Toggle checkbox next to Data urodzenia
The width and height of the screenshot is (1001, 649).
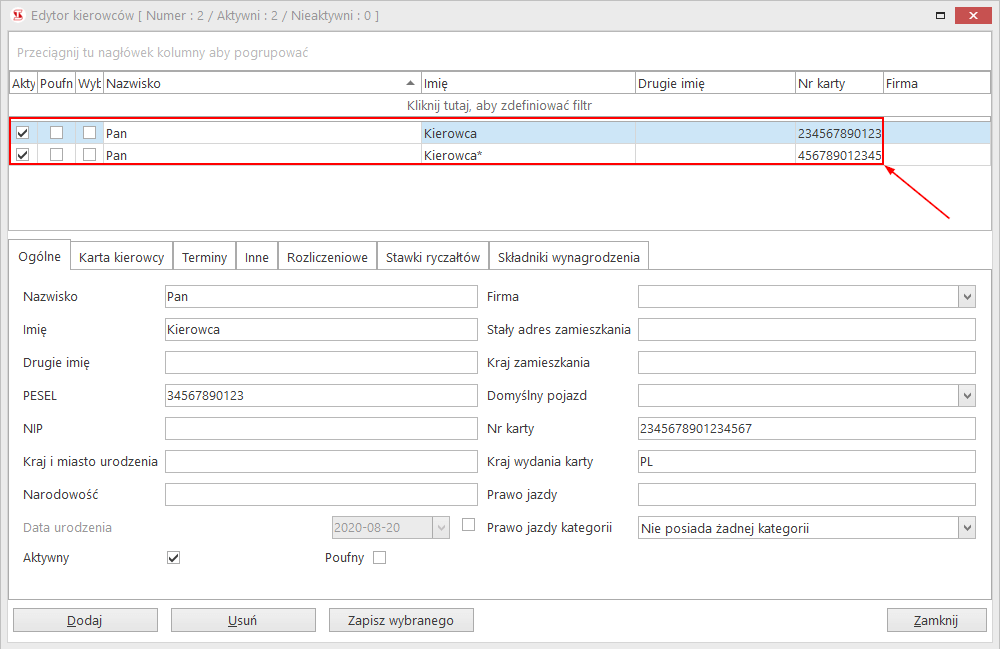pos(468,524)
